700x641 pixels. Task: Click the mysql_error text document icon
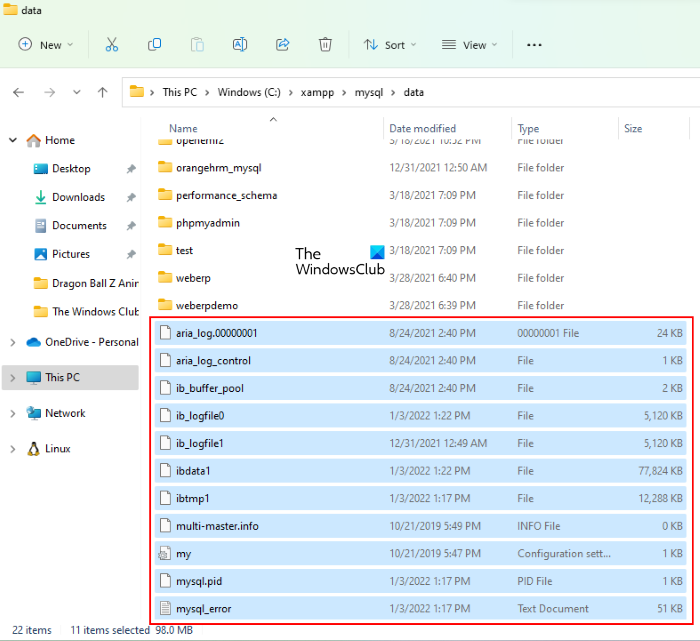(165, 608)
